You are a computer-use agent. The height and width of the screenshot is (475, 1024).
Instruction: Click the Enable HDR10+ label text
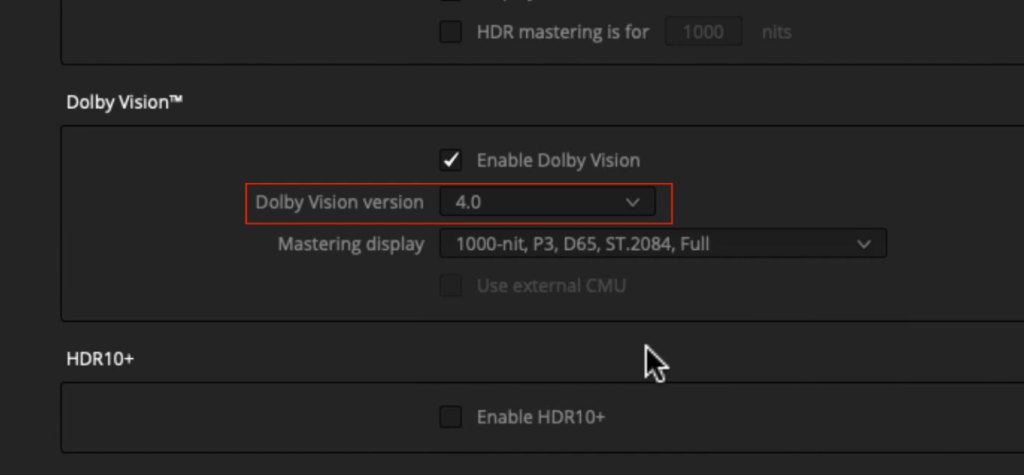pos(541,417)
